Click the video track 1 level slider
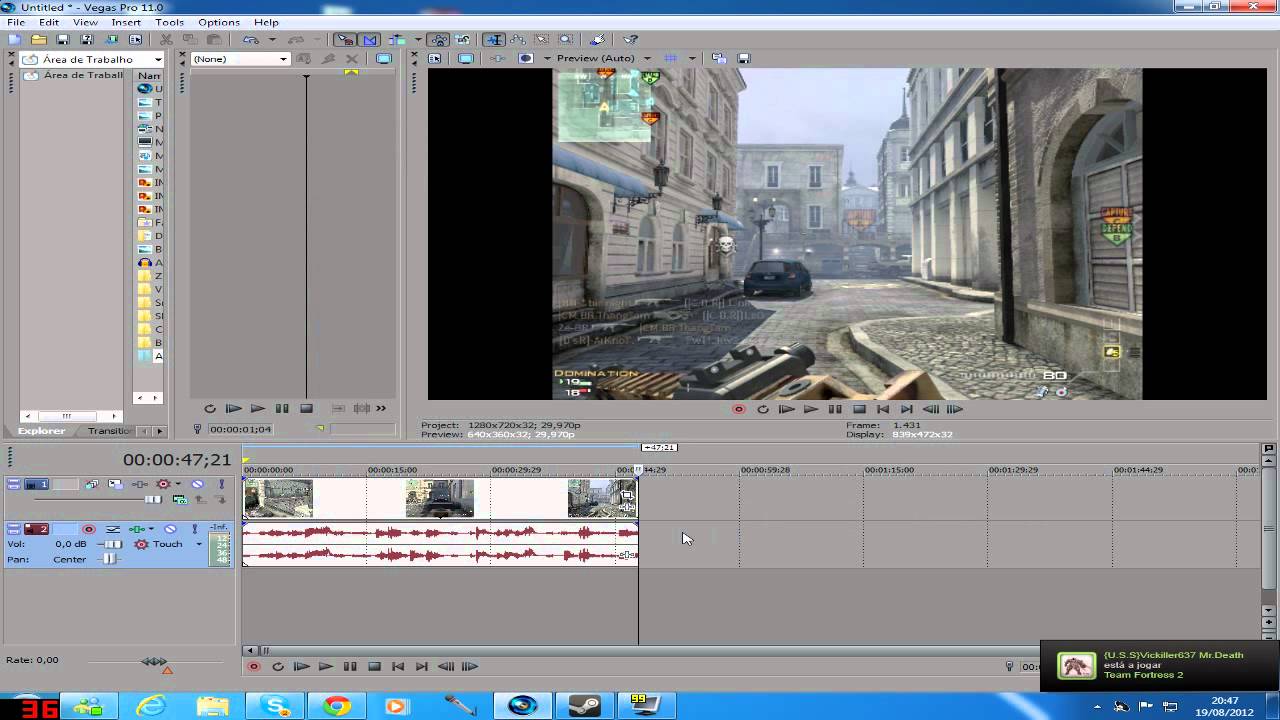This screenshot has height=720, width=1280. 152,499
